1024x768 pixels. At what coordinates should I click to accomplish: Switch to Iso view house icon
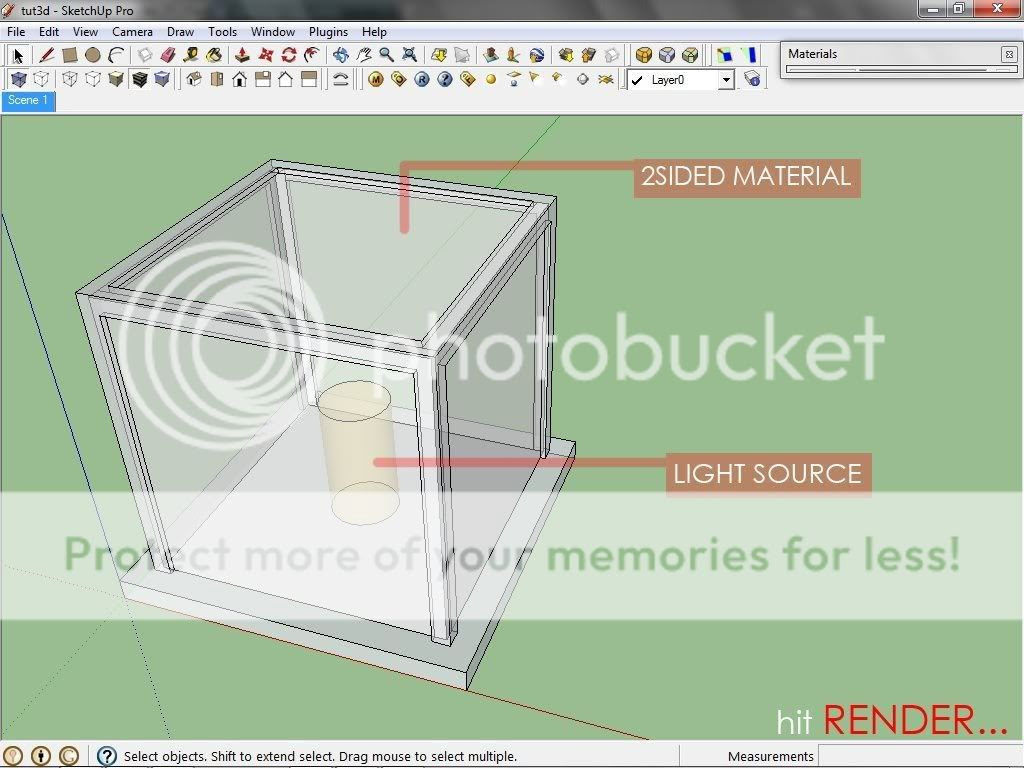coord(194,80)
